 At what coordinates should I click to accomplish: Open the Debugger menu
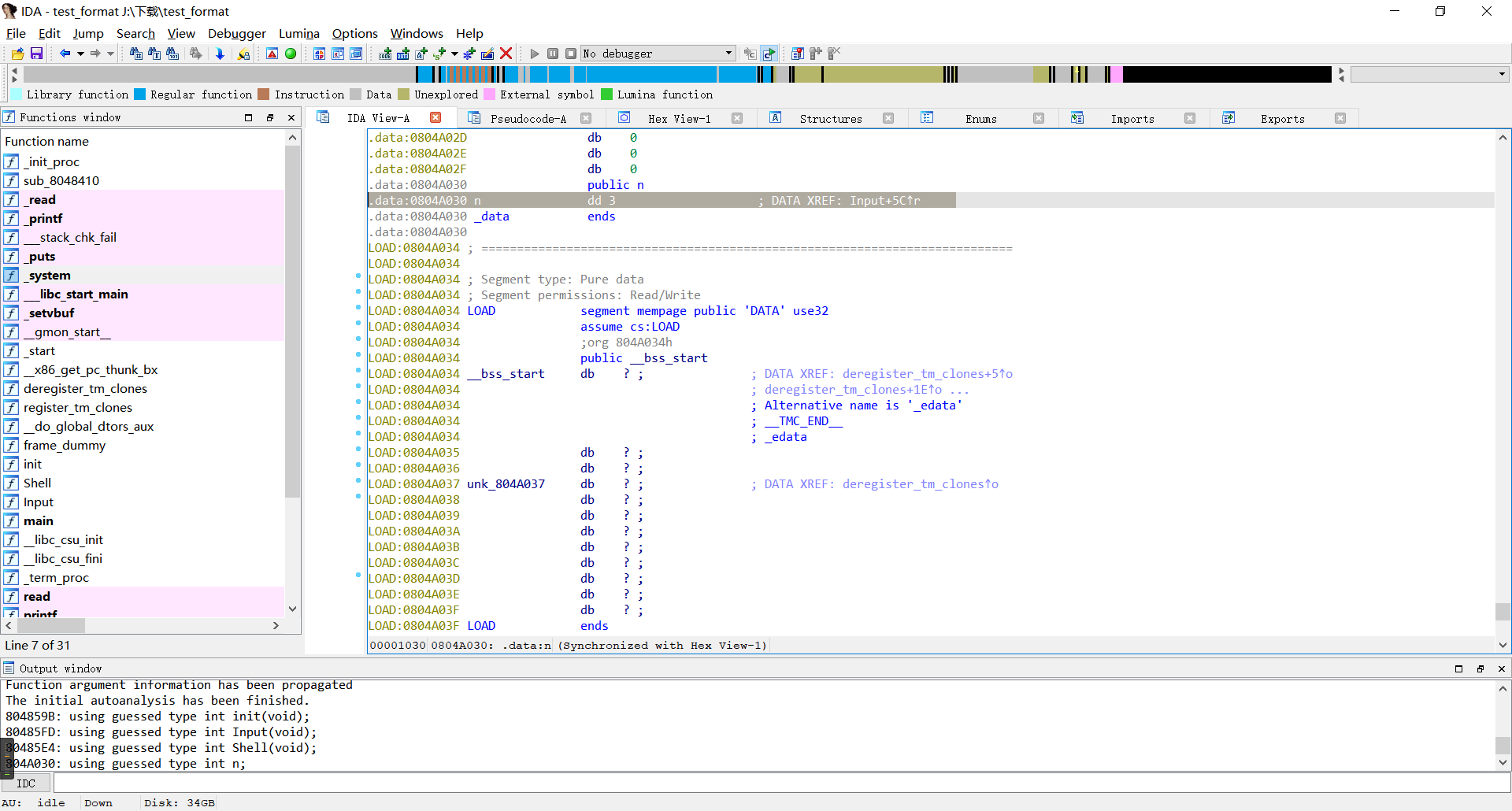click(x=236, y=33)
